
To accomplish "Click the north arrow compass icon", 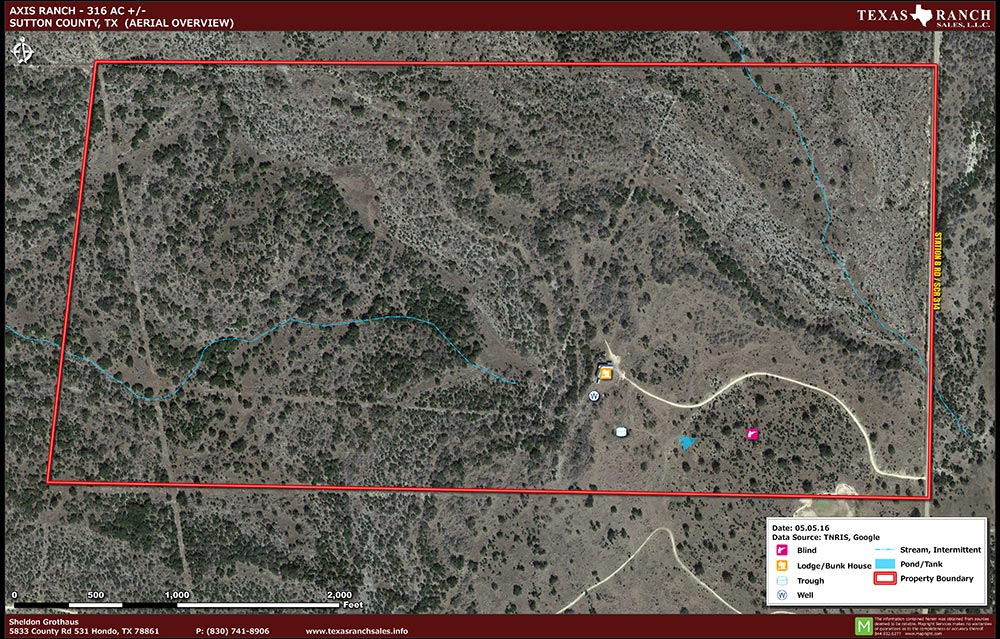I will click(21, 50).
